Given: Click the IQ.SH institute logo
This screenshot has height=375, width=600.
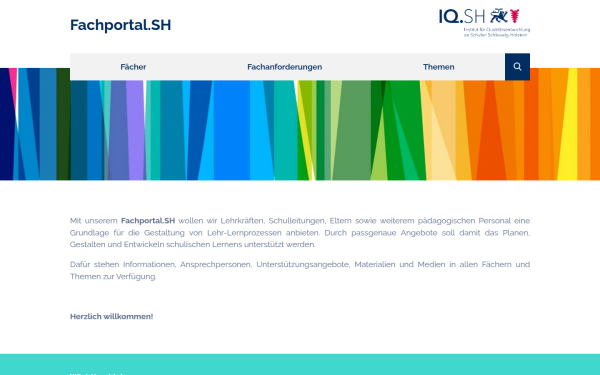Looking at the screenshot, I should pyautogui.click(x=484, y=23).
